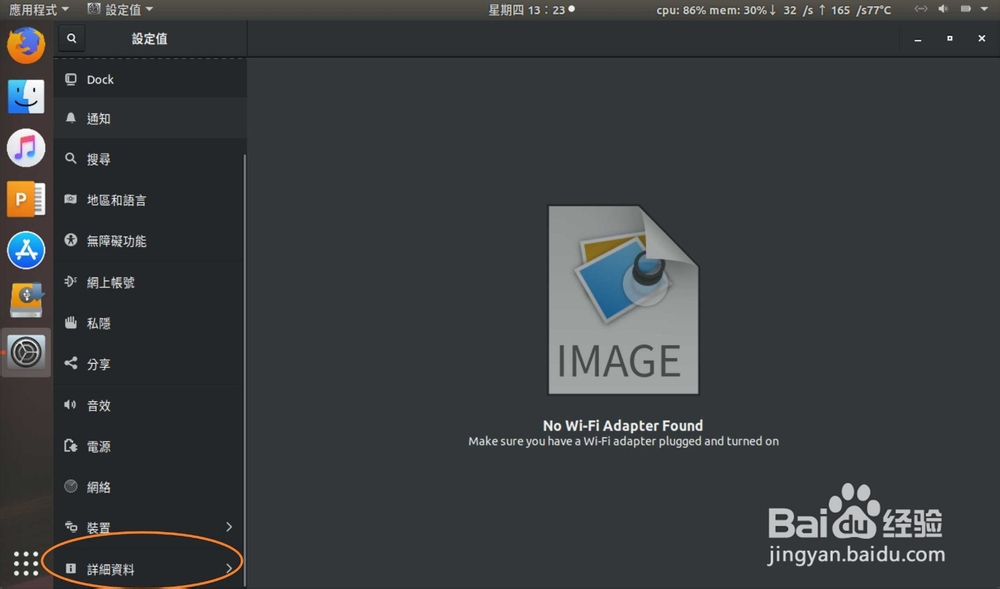
Task: Click the share icon for 分享
Action: [x=71, y=363]
